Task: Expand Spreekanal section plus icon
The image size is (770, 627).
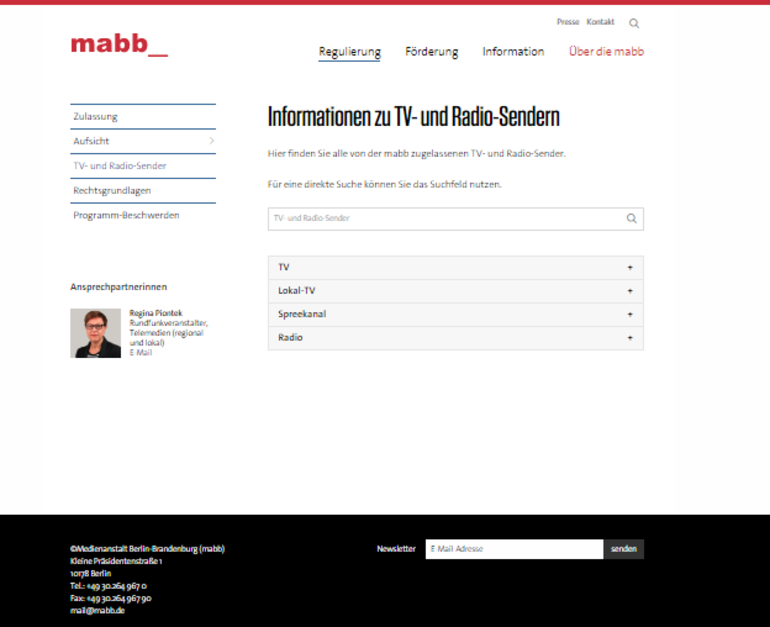Action: [630, 314]
